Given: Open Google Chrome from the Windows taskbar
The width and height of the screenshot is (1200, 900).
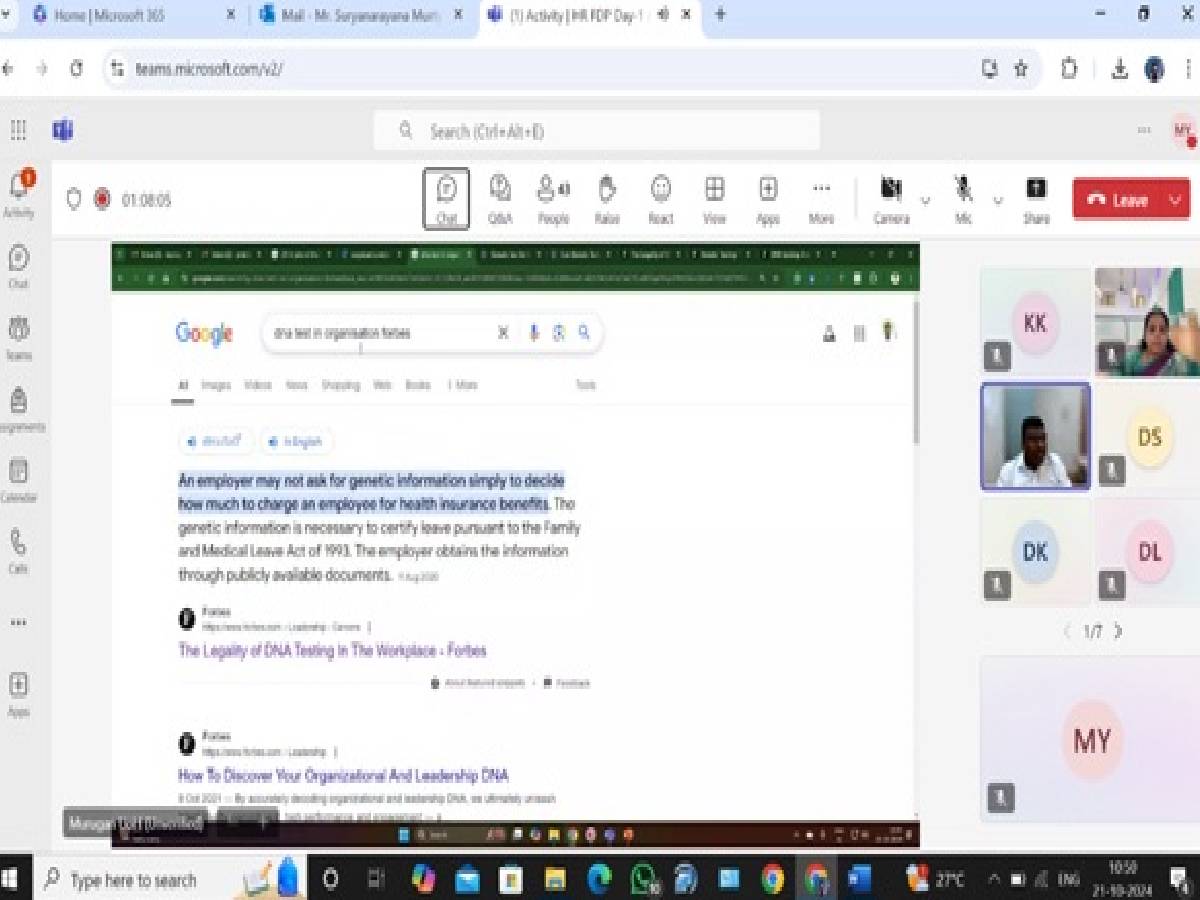Looking at the screenshot, I should [772, 879].
